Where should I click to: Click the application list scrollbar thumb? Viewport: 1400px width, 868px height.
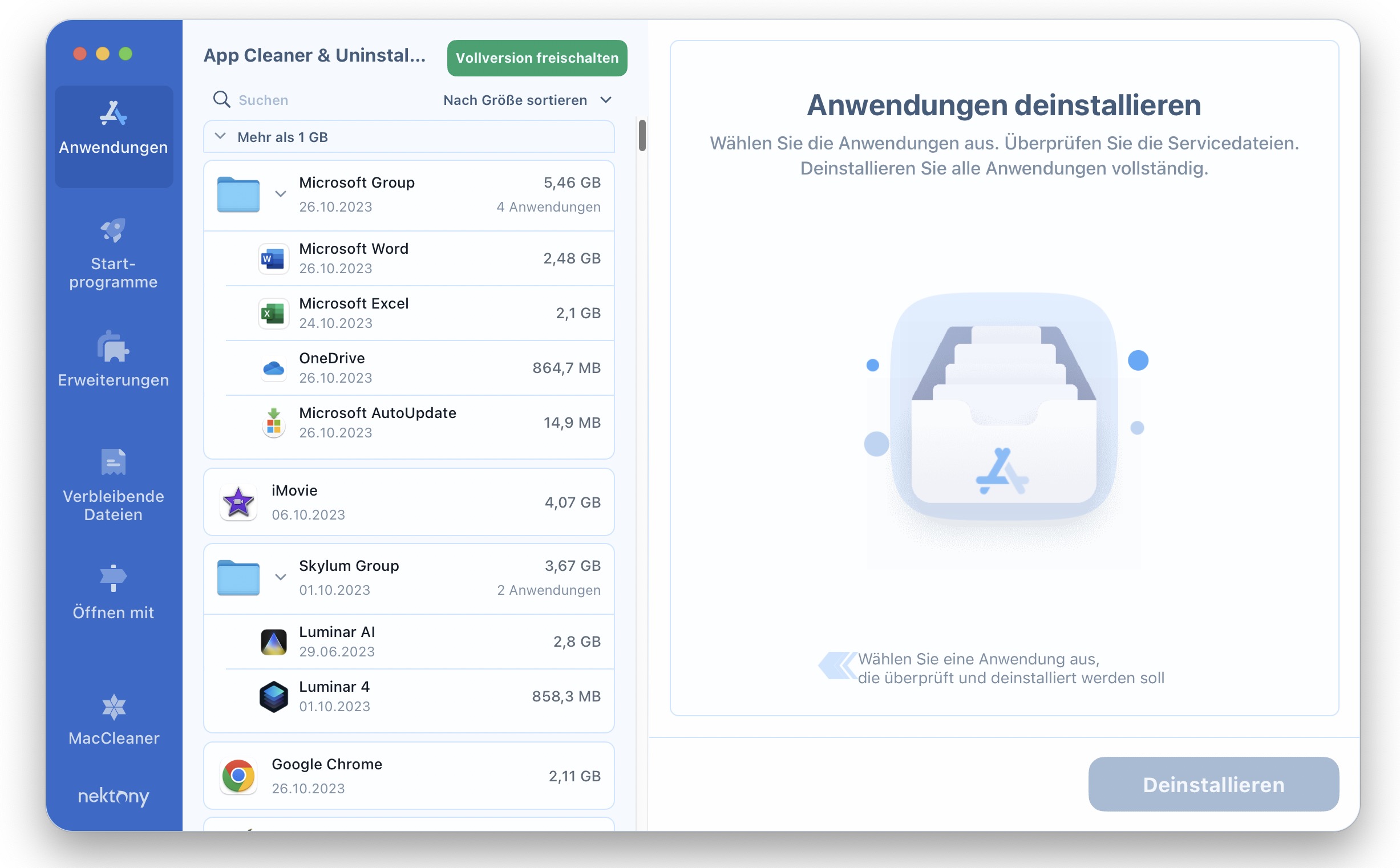[x=642, y=136]
